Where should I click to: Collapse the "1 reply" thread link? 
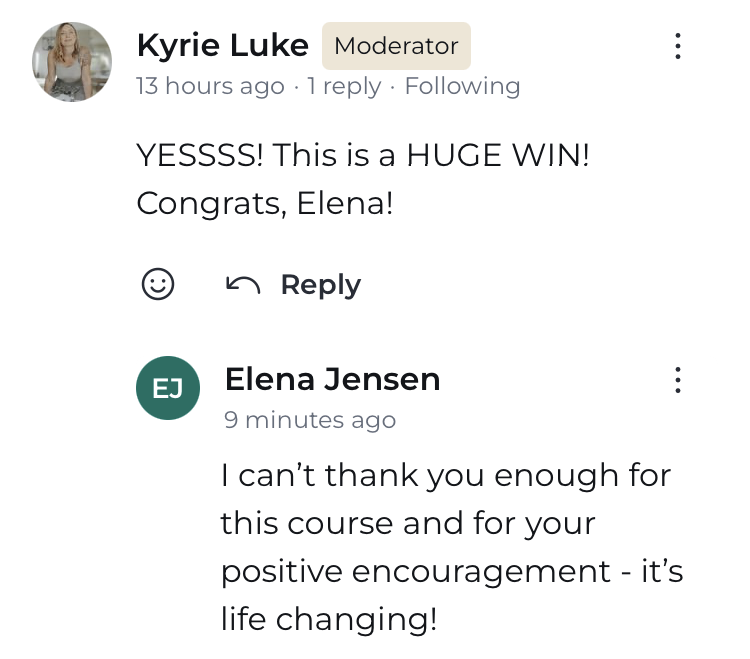click(344, 86)
